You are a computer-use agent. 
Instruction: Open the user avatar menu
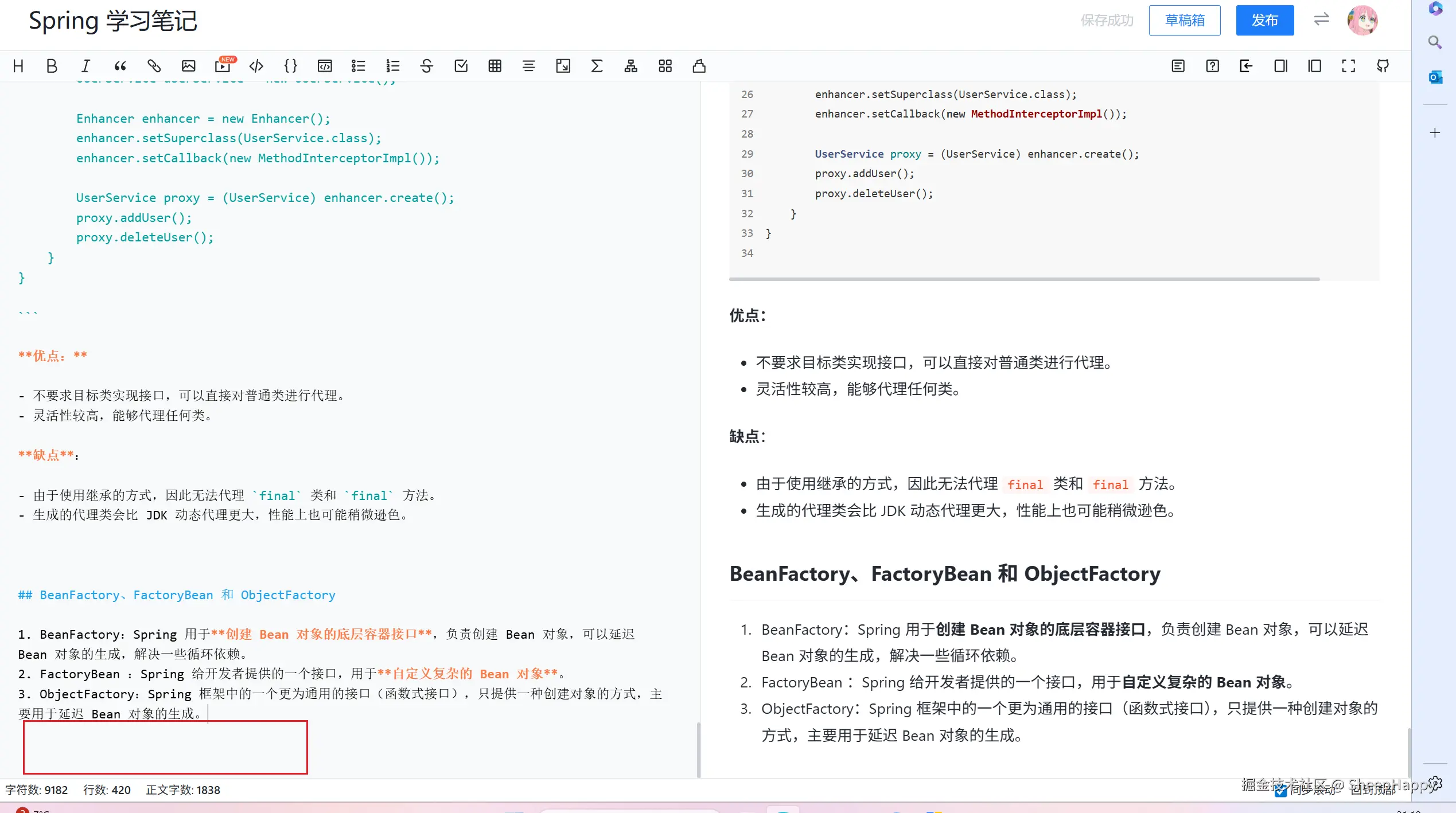[1362, 20]
